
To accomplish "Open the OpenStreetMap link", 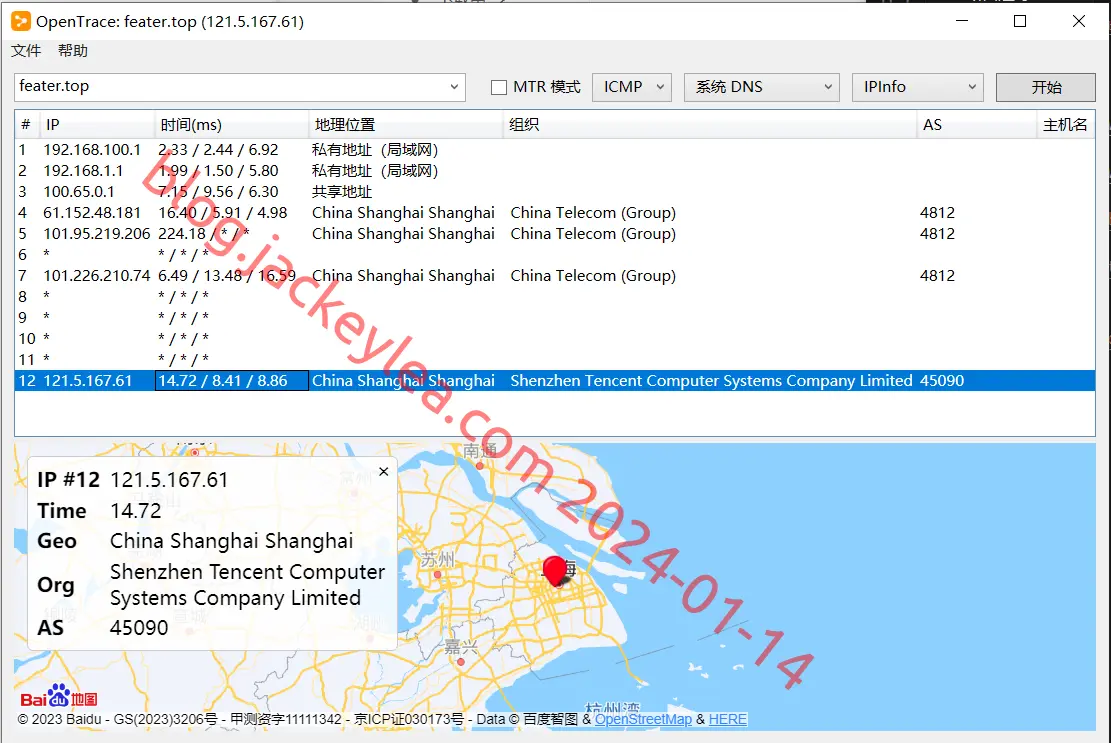I will pyautogui.click(x=643, y=719).
